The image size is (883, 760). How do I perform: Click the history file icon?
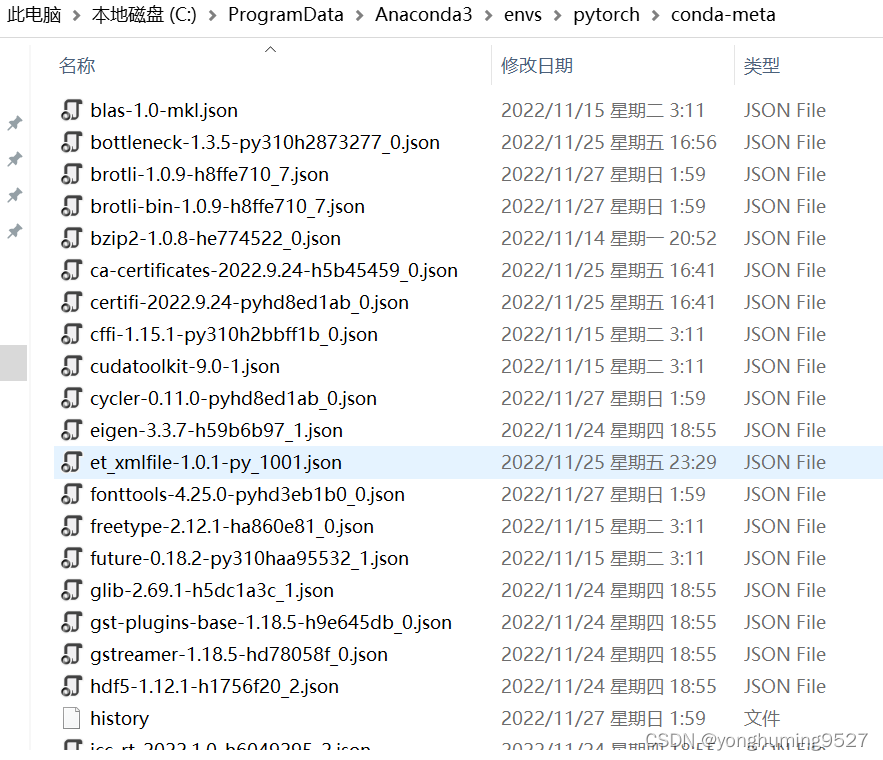tap(72, 718)
